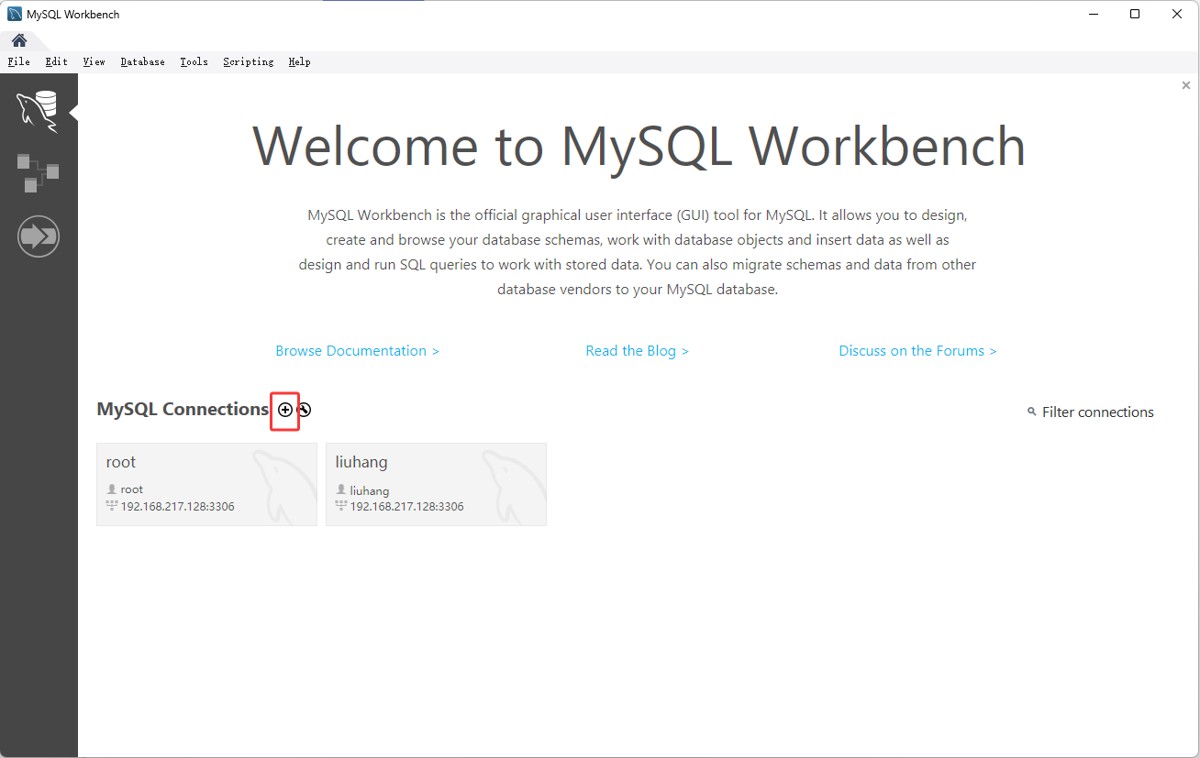The height and width of the screenshot is (758, 1200).
Task: Select the MySQL connections dolphin sidebar icon
Action: [38, 110]
